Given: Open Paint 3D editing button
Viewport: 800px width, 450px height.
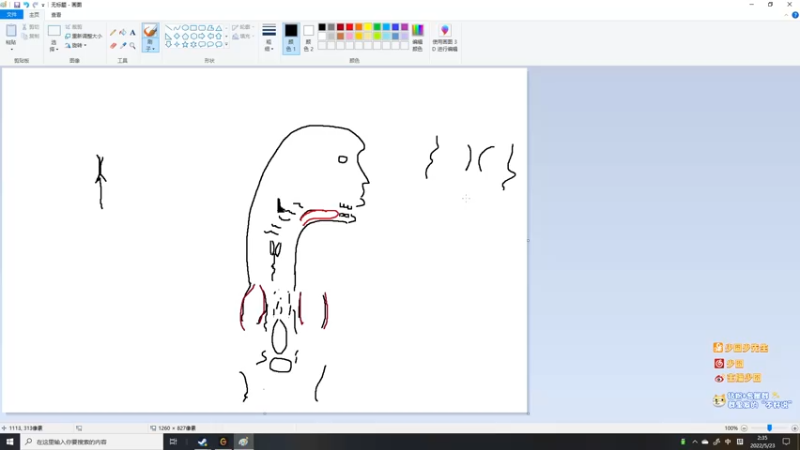Looking at the screenshot, I should click(444, 37).
